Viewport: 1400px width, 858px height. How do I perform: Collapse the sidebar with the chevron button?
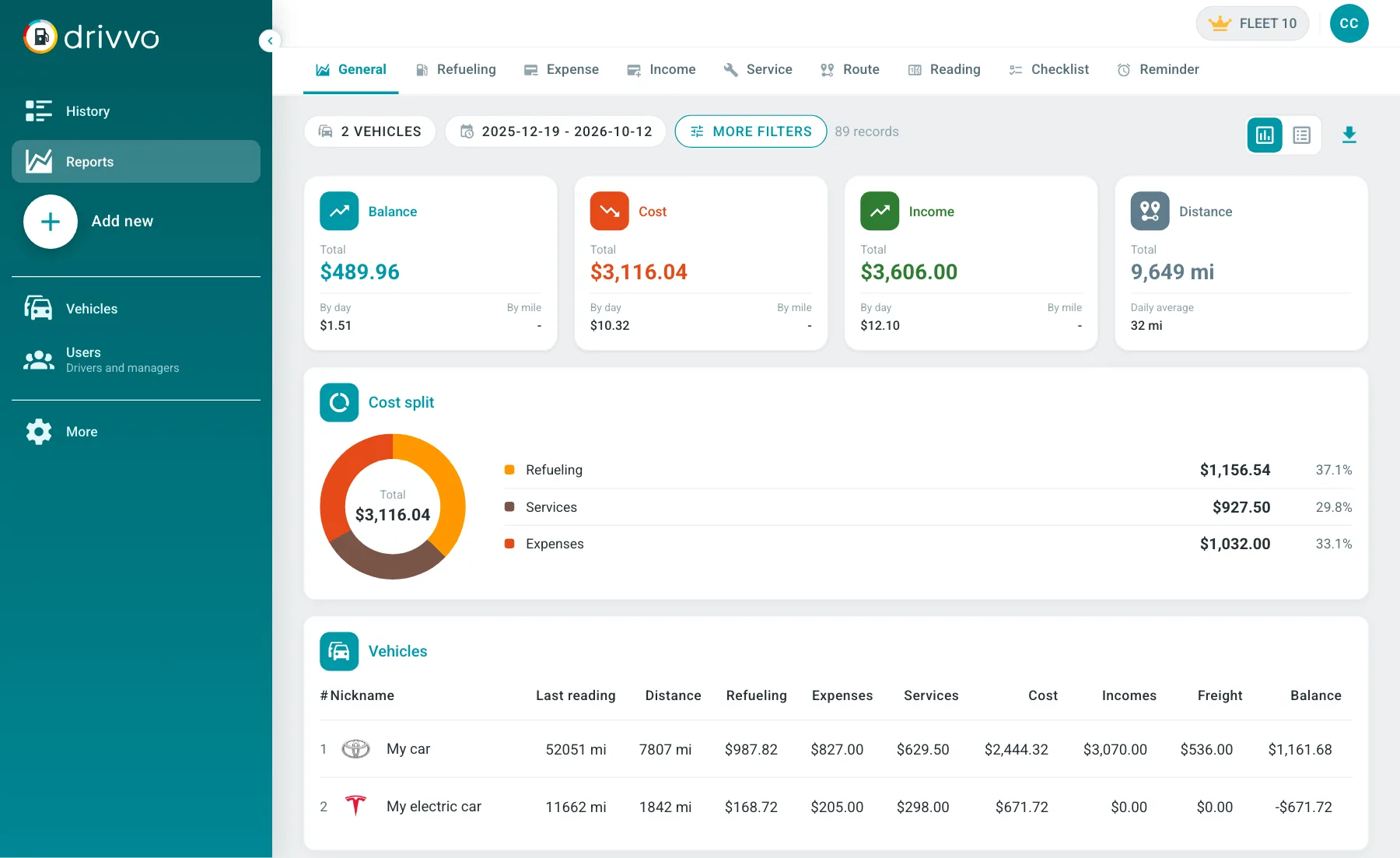click(x=269, y=40)
